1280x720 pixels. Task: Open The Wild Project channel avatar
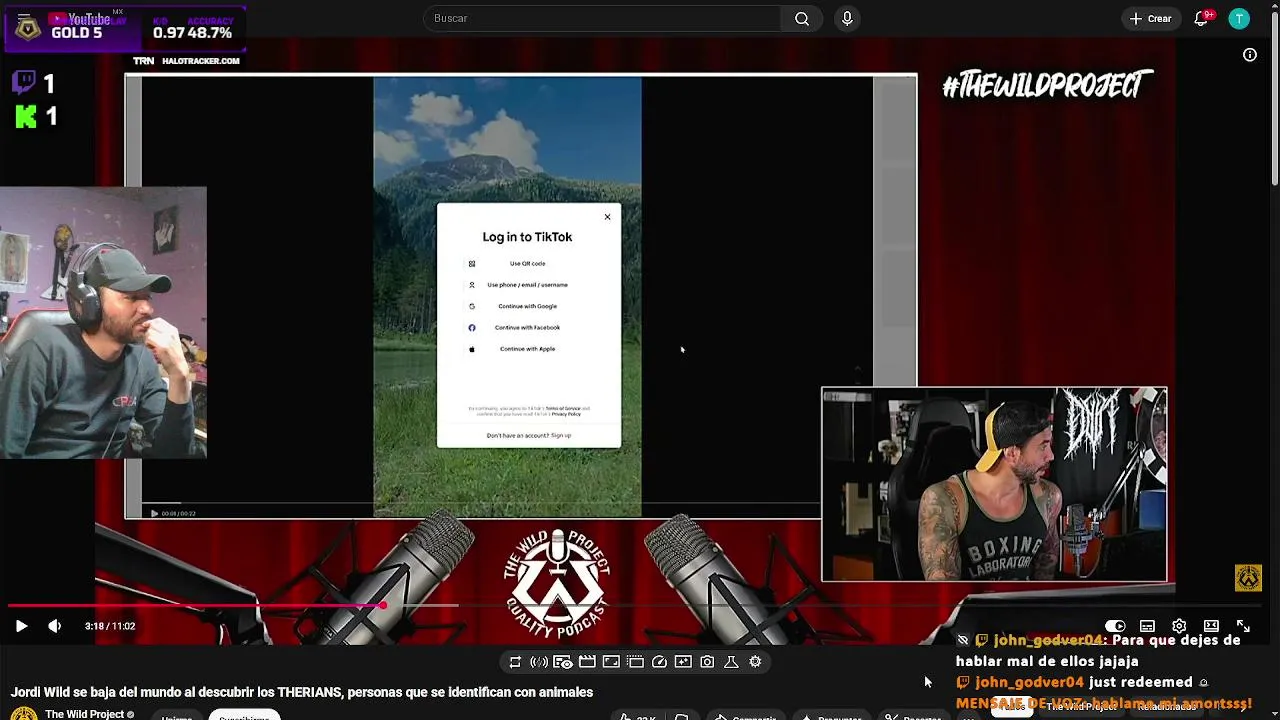pos(24,714)
